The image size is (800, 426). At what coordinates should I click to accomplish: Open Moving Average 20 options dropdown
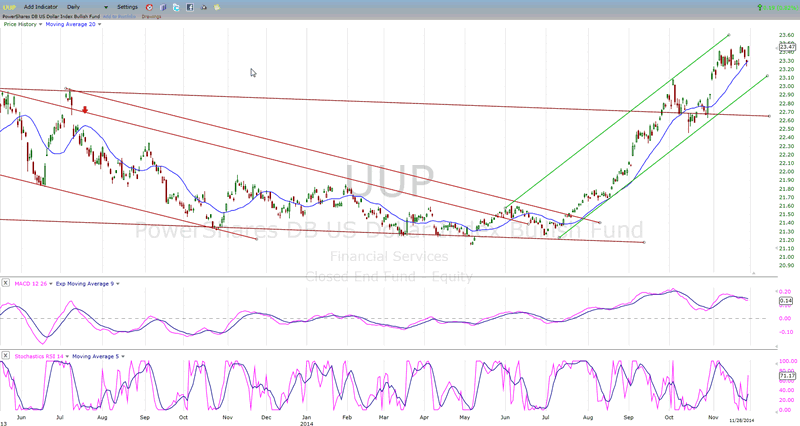(x=100, y=24)
